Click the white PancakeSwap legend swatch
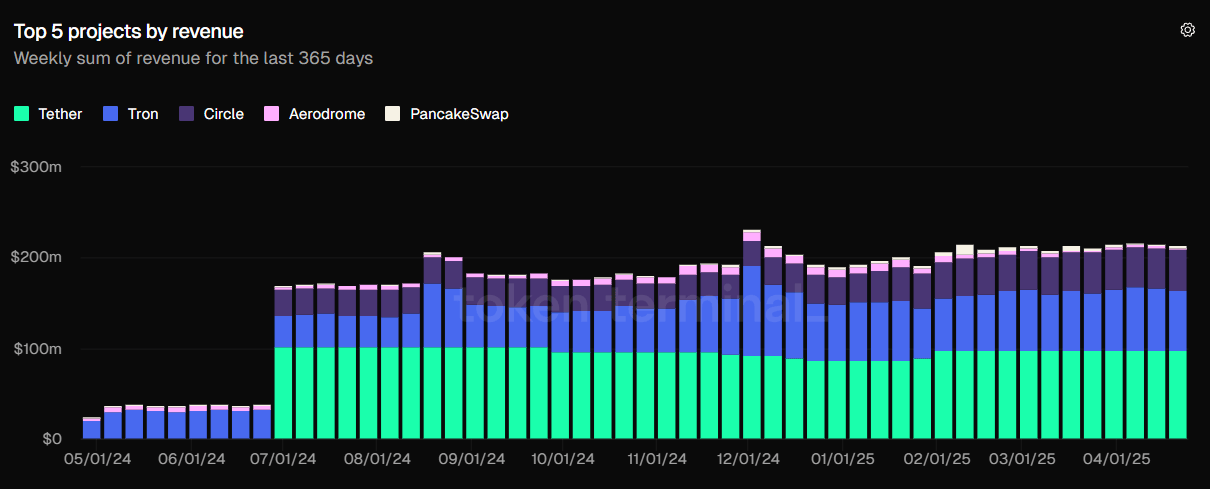Viewport: 1210px width, 489px height. pyautogui.click(x=393, y=114)
